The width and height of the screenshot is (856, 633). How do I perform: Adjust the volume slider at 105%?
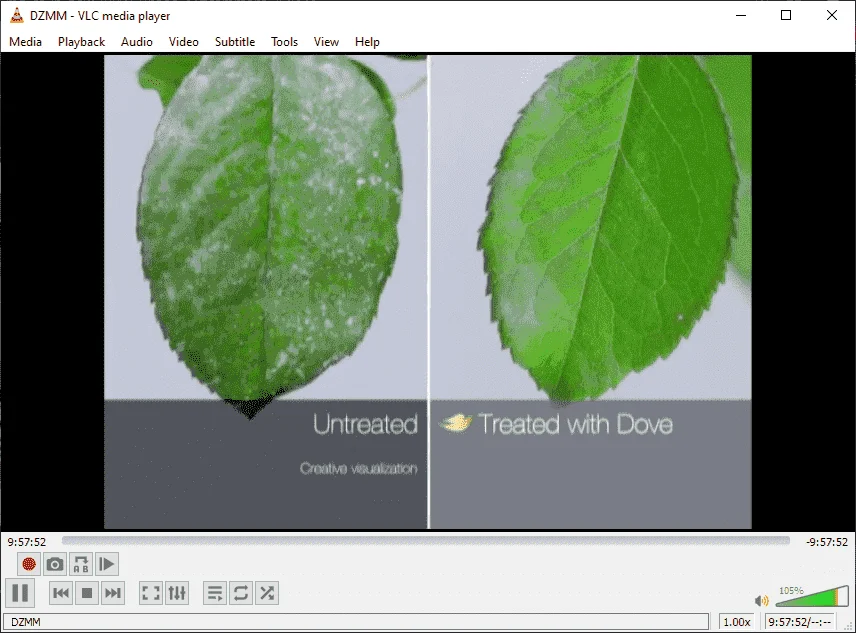[x=812, y=596]
